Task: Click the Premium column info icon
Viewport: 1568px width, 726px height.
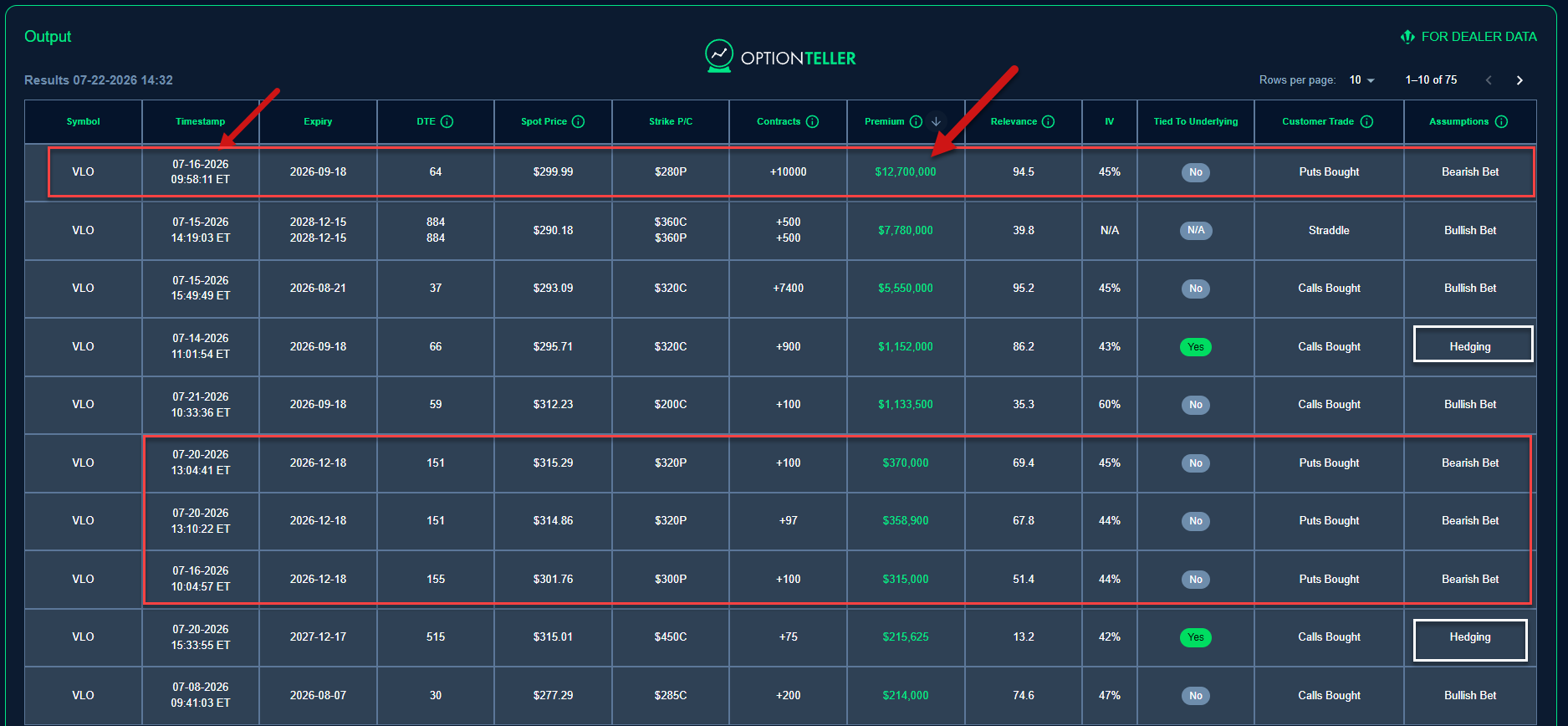Action: click(x=916, y=122)
